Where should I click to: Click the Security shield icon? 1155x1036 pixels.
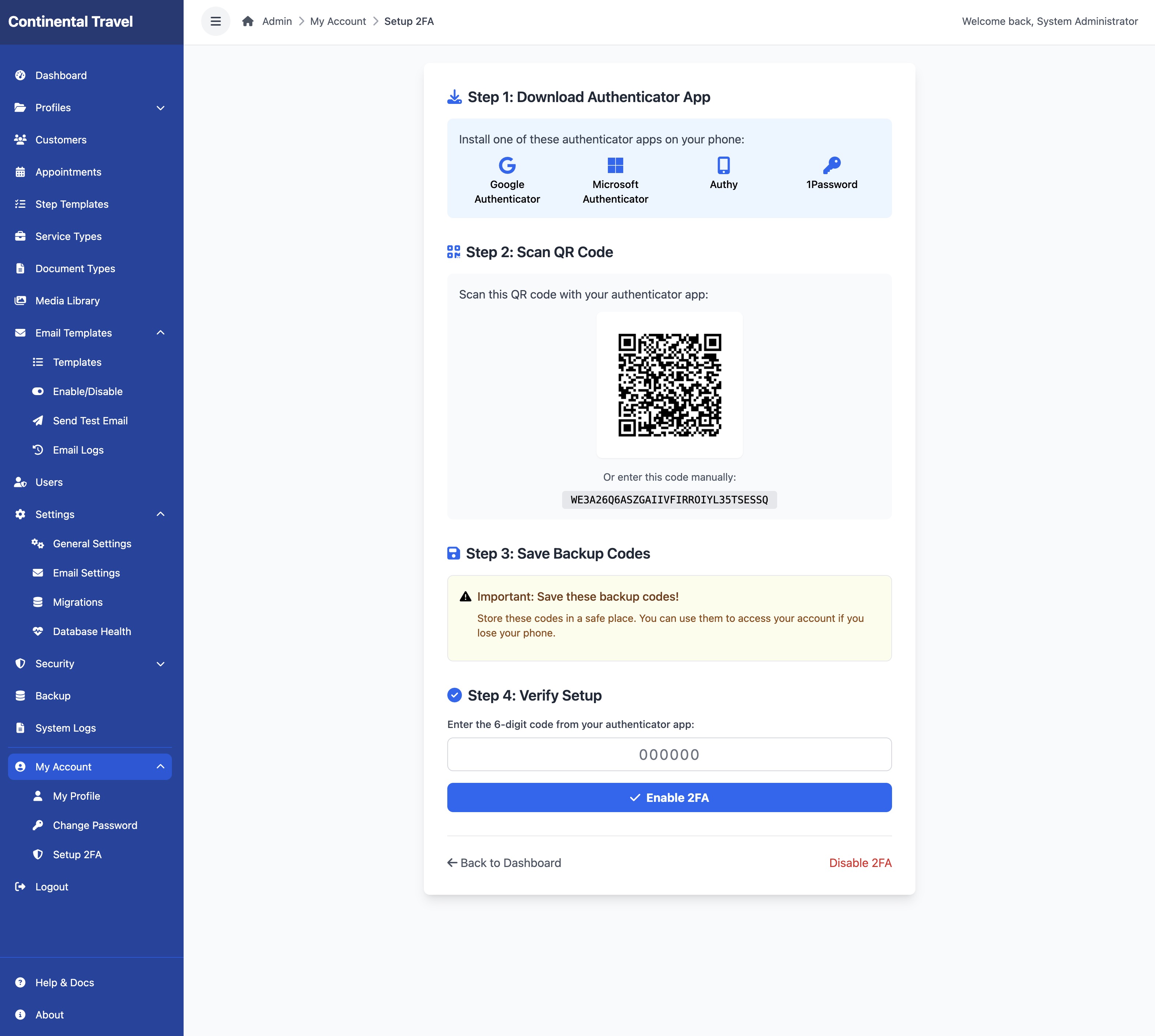click(20, 664)
